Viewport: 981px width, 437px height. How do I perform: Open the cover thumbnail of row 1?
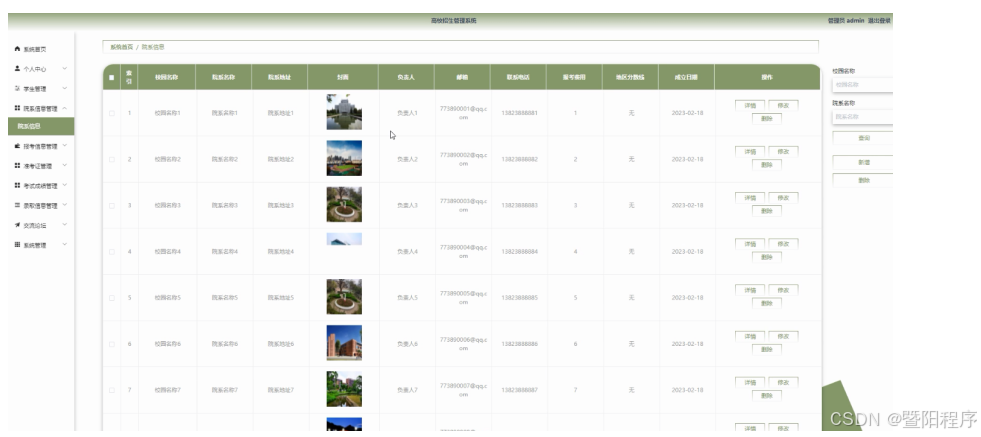click(x=344, y=112)
